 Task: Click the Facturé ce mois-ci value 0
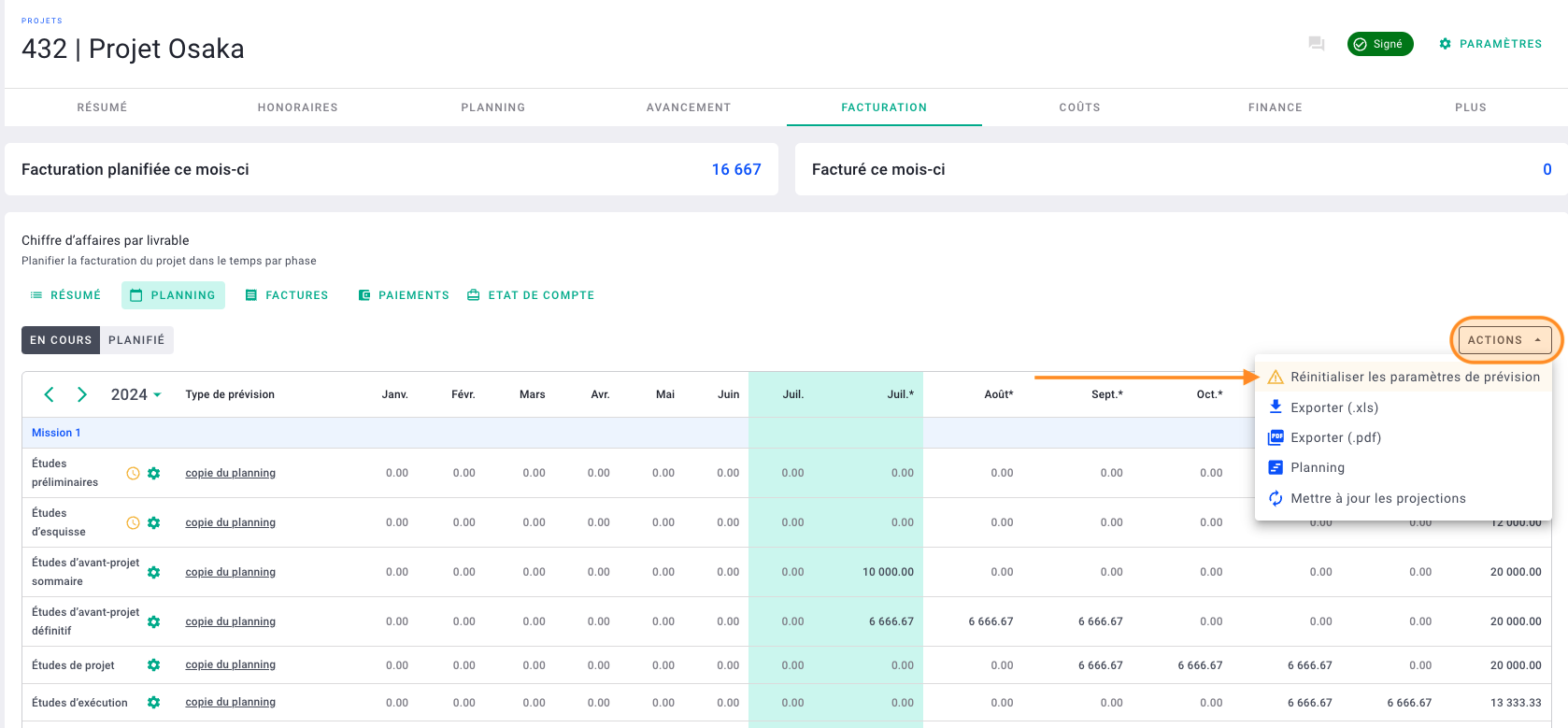coord(1547,169)
